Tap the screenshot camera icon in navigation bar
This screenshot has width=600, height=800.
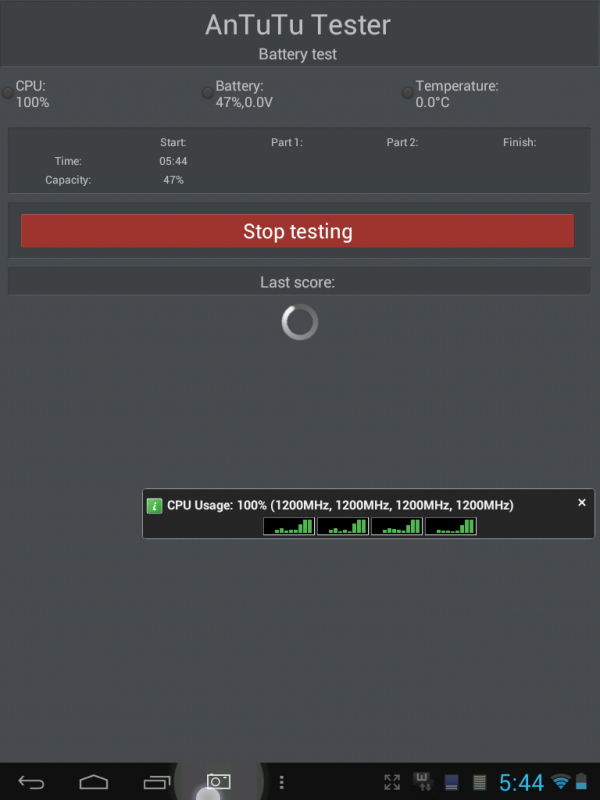[x=218, y=781]
